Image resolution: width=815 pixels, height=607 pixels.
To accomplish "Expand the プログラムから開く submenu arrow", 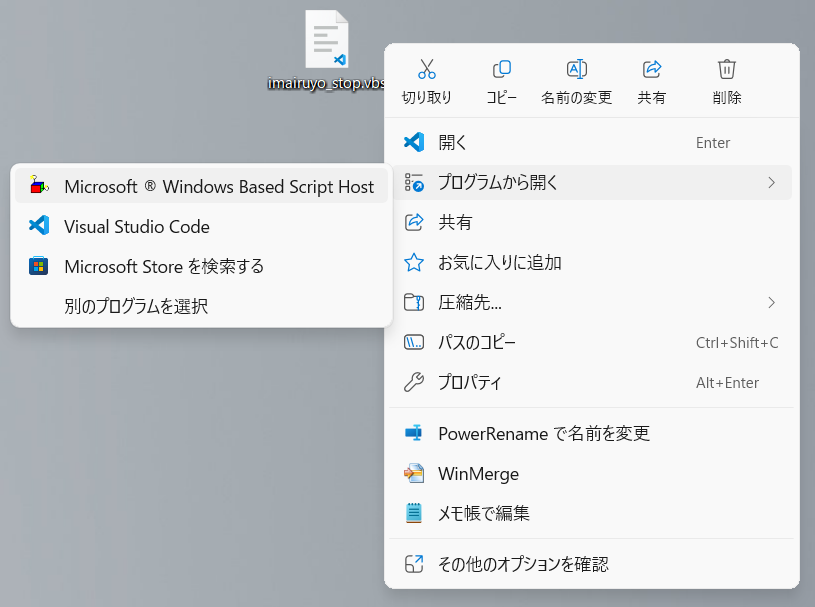I will (771, 182).
